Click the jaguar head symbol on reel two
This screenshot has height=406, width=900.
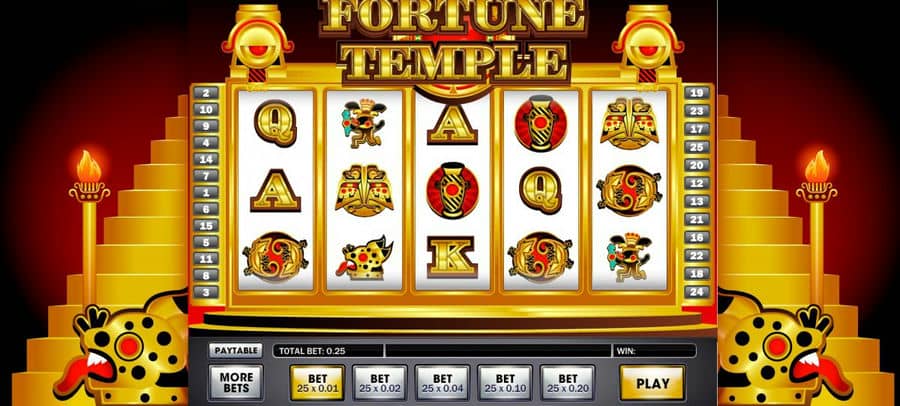pyautogui.click(x=366, y=258)
